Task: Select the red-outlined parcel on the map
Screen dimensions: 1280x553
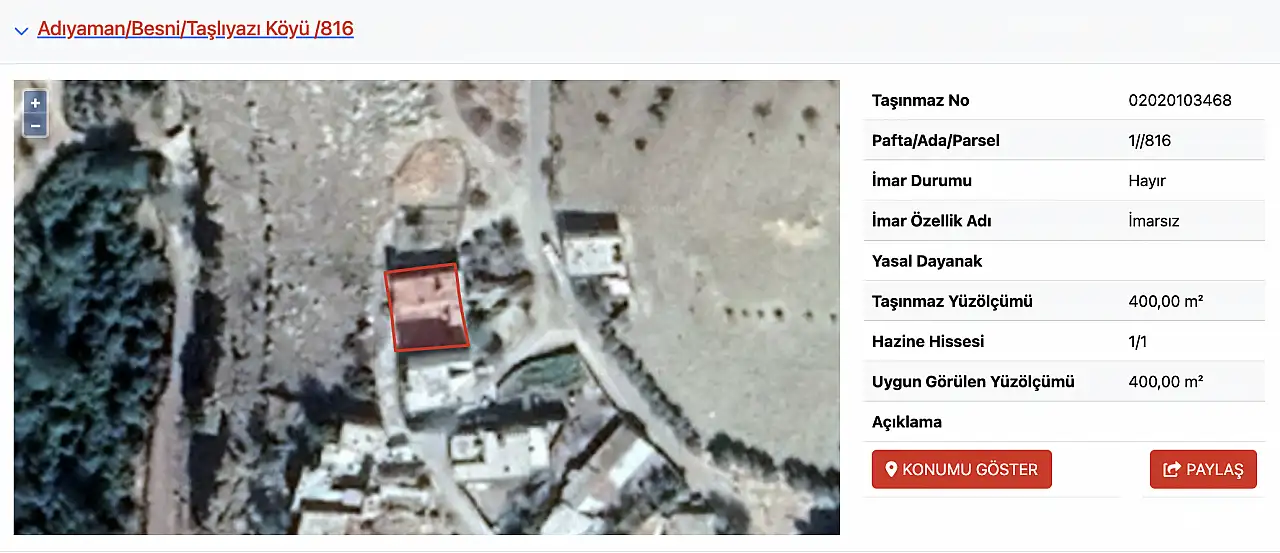Action: pyautogui.click(x=427, y=307)
